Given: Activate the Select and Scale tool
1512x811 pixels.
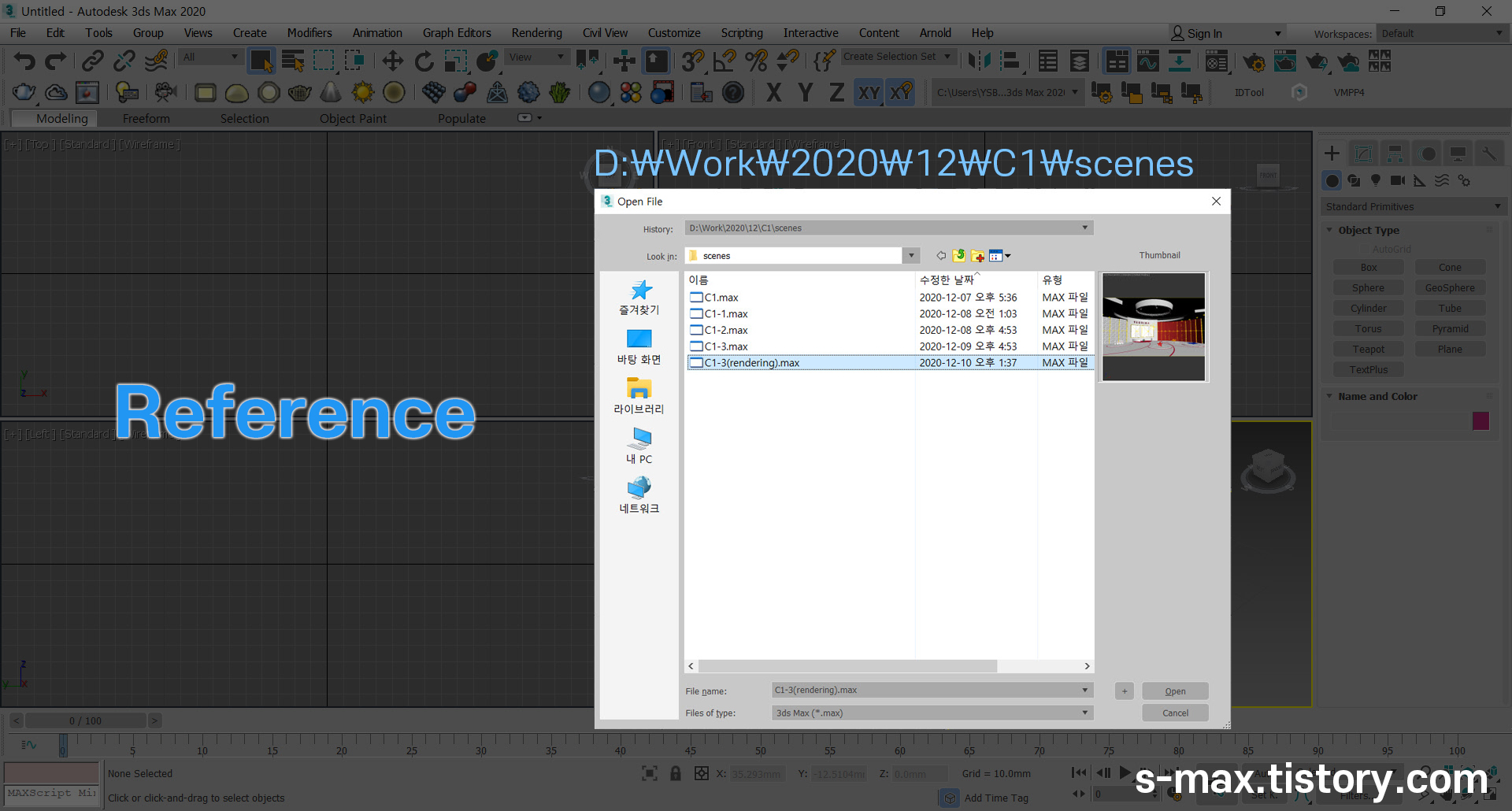Looking at the screenshot, I should 455,61.
